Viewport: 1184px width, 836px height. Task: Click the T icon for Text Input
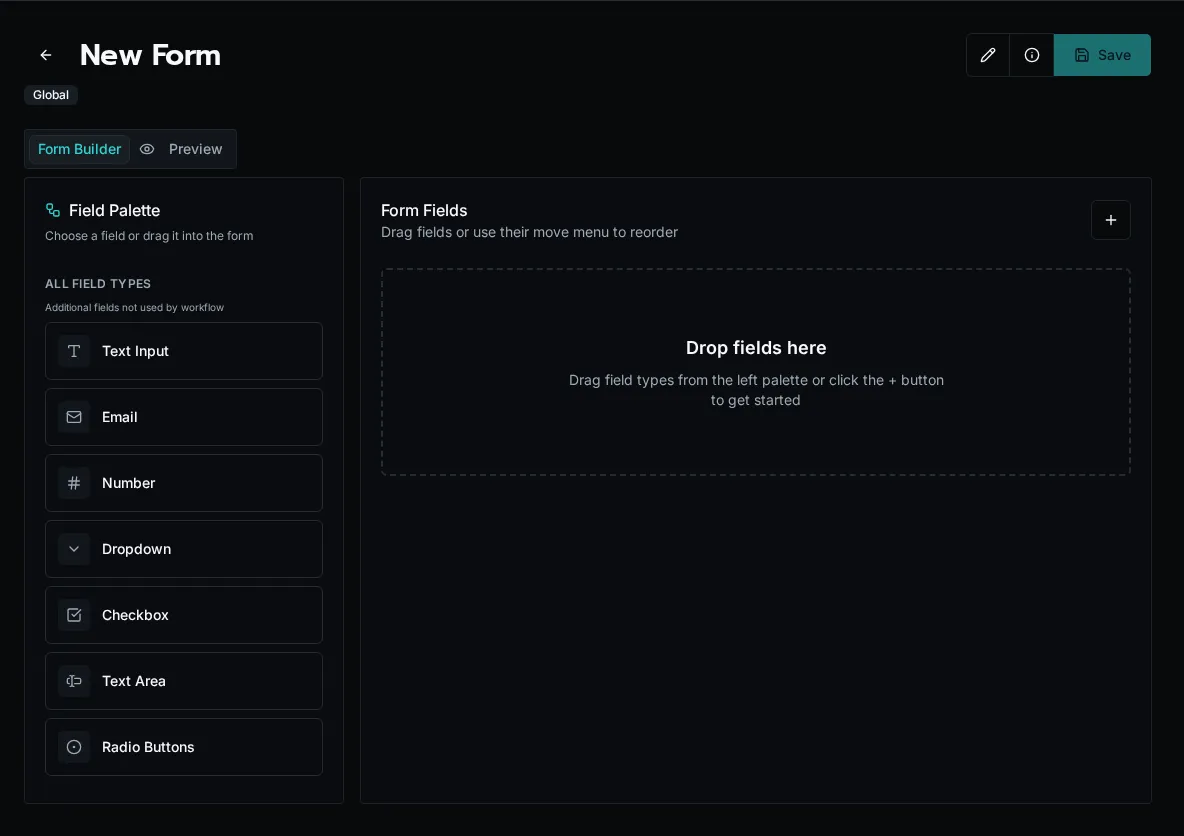coord(74,351)
